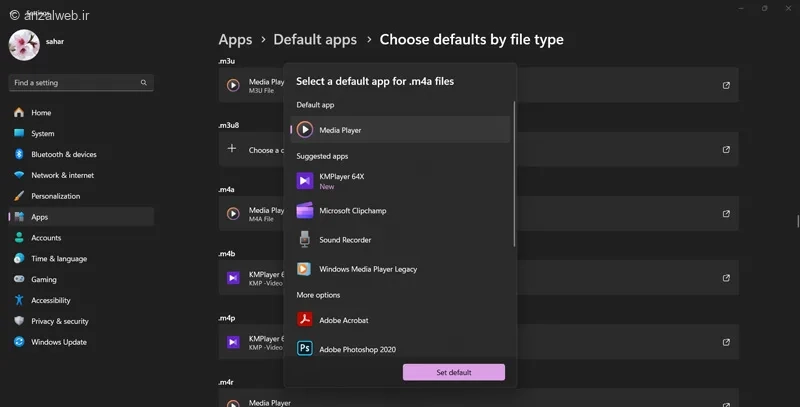
Task: Open Gaming settings
Action: [81, 279]
